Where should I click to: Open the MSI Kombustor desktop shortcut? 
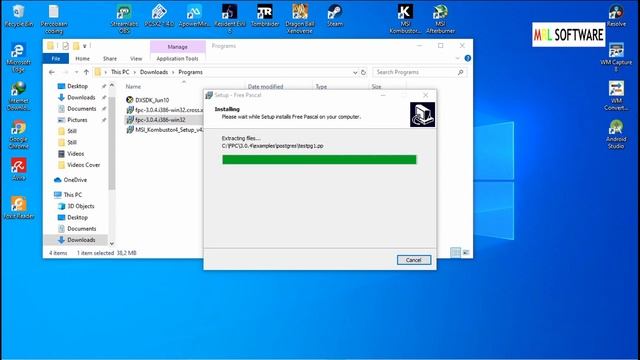tap(405, 18)
